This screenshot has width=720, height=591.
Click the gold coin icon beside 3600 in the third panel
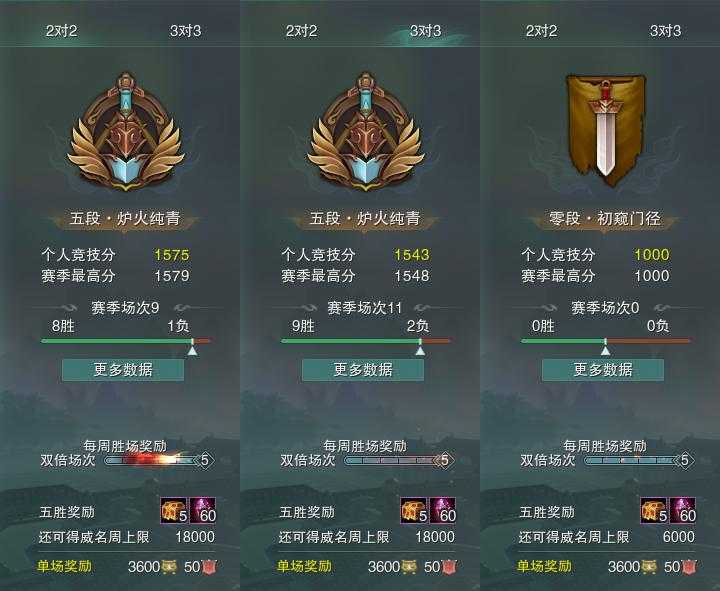[x=649, y=567]
